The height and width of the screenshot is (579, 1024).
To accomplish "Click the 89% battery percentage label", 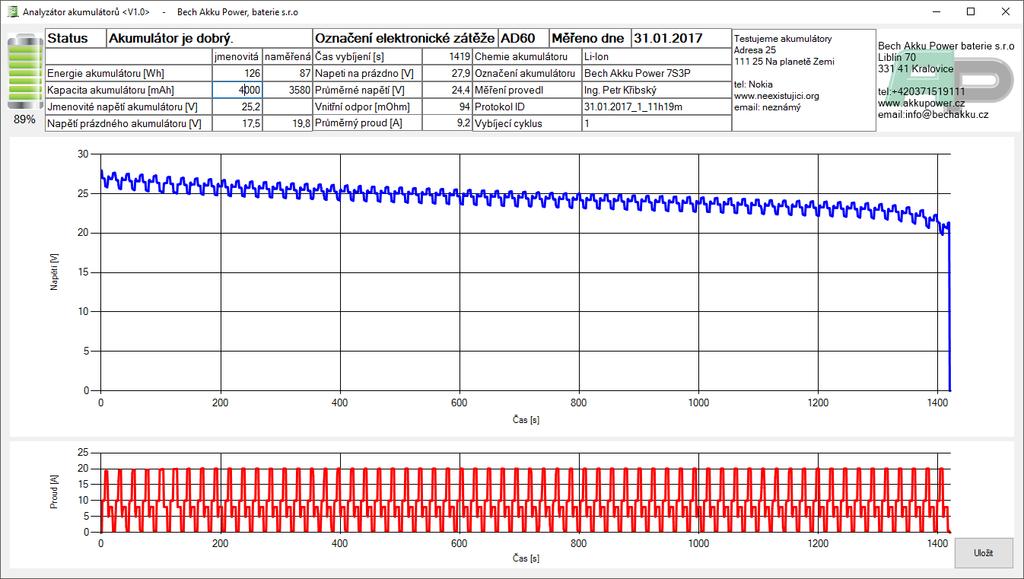I will pyautogui.click(x=24, y=119).
